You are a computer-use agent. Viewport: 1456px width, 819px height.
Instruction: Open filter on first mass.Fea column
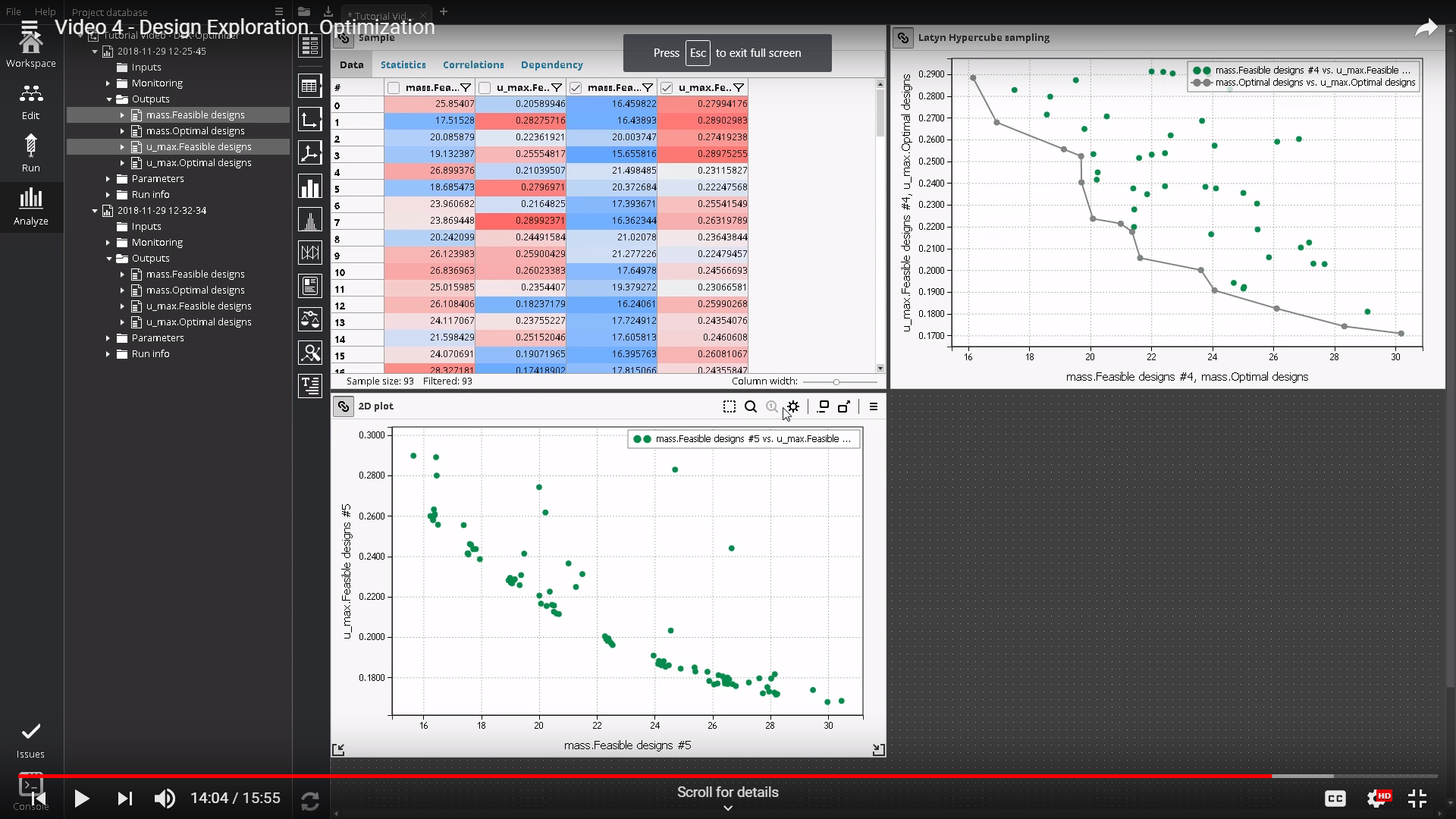click(466, 88)
